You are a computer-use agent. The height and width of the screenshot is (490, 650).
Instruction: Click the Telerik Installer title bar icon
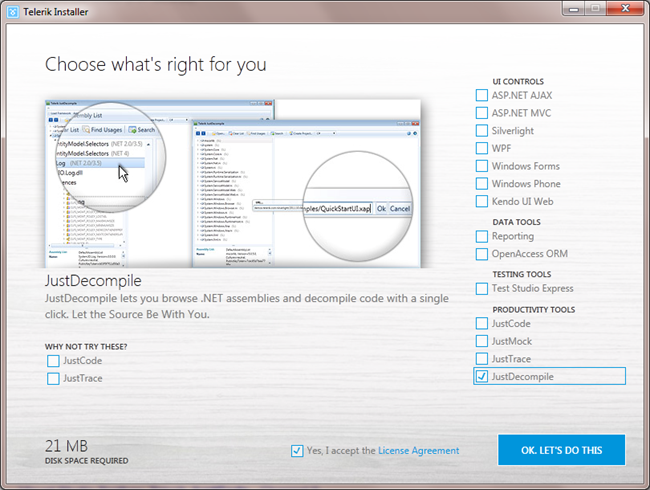(13, 12)
